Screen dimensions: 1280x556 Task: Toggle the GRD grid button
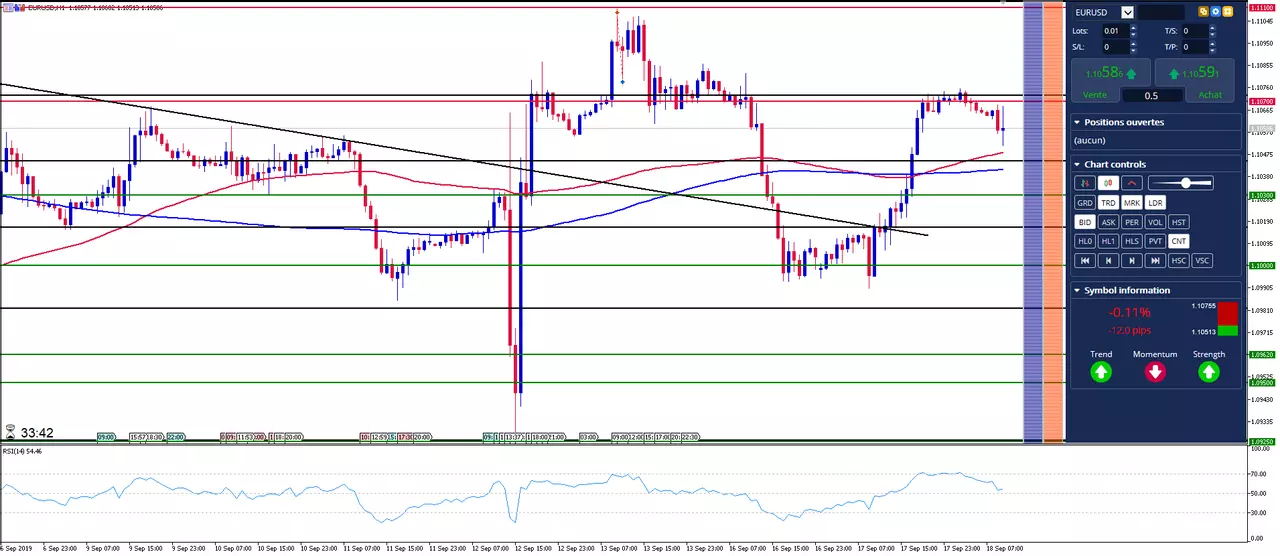(1085, 202)
